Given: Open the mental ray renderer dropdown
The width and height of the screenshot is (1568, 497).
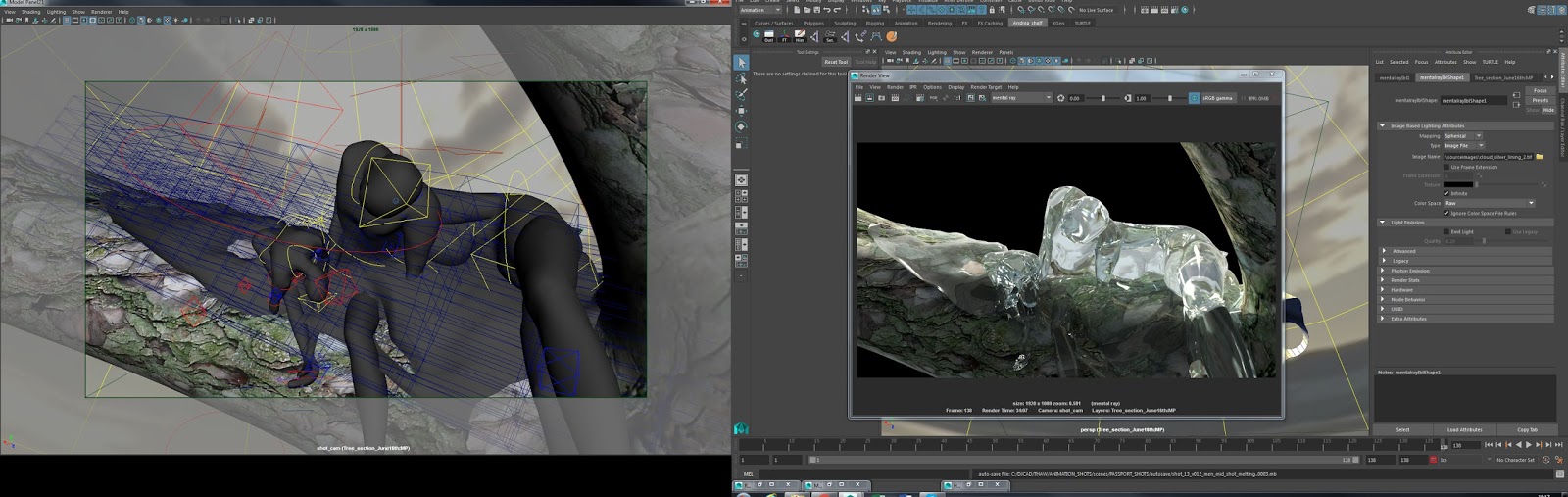Looking at the screenshot, I should tap(1021, 98).
